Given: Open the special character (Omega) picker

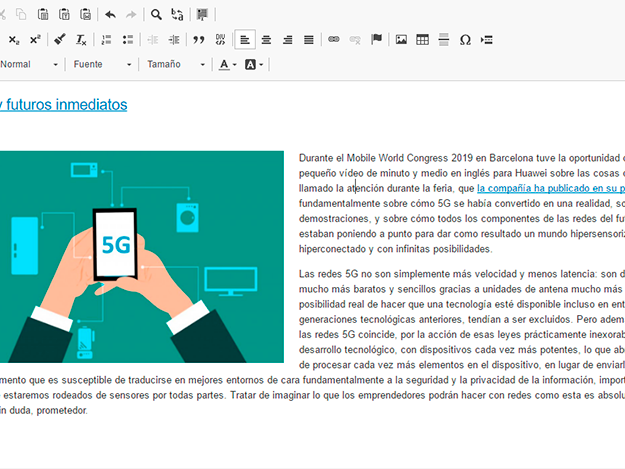Looking at the screenshot, I should pos(465,40).
